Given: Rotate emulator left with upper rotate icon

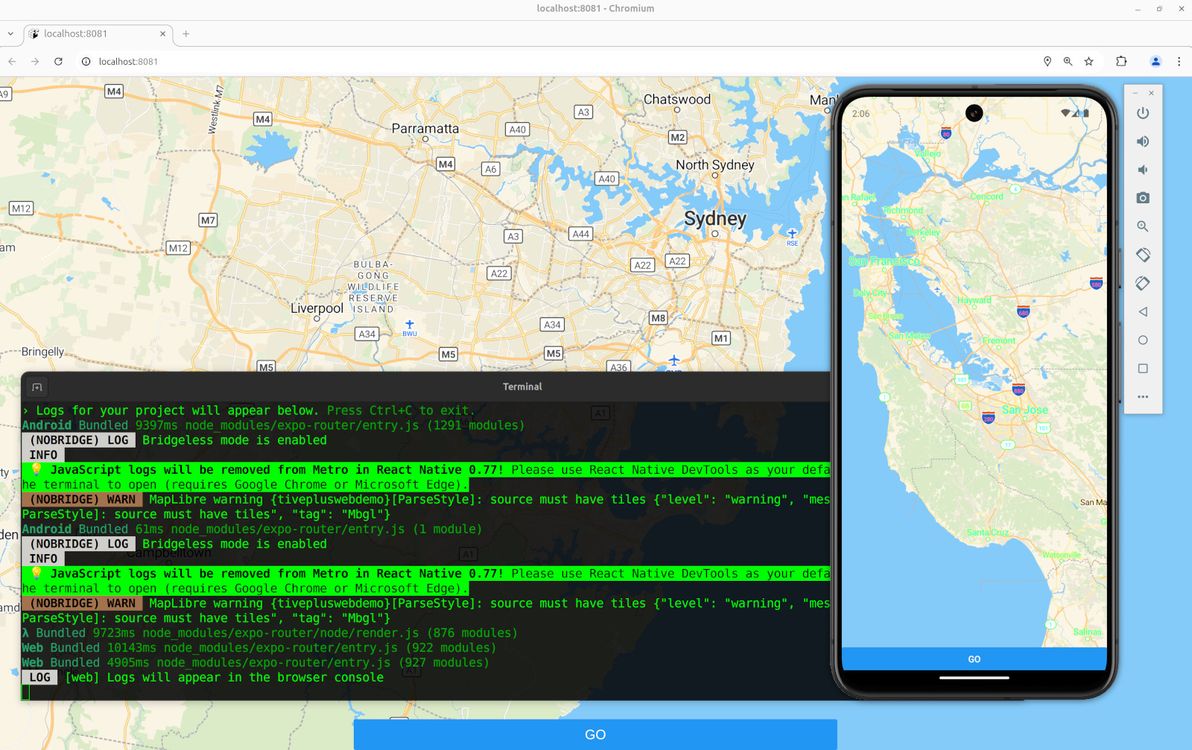Looking at the screenshot, I should click(x=1143, y=255).
